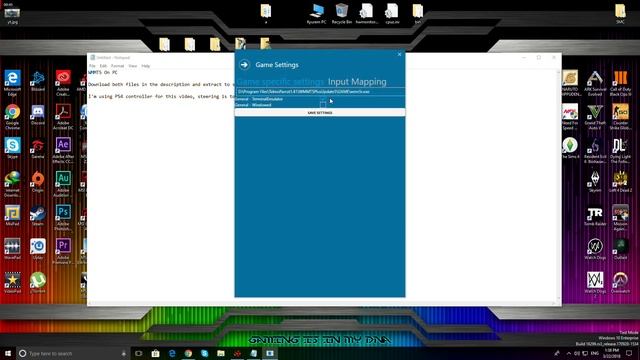The height and width of the screenshot is (360, 640).
Task: Toggle the General Windowed checkbox
Action: tap(322, 105)
